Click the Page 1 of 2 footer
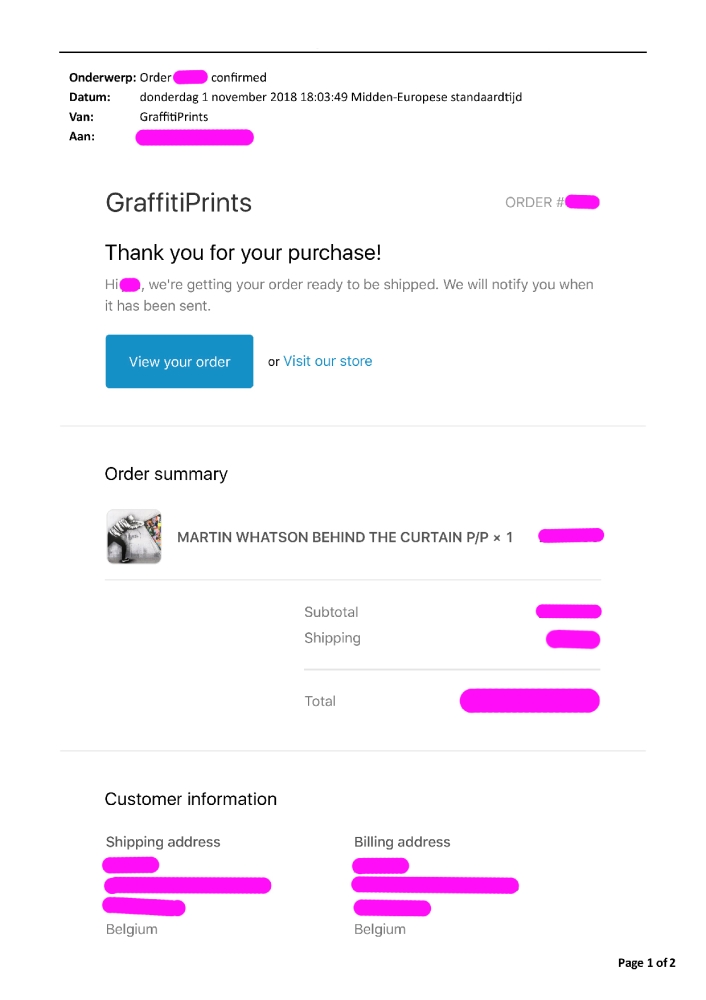The height and width of the screenshot is (1000, 706). click(646, 963)
